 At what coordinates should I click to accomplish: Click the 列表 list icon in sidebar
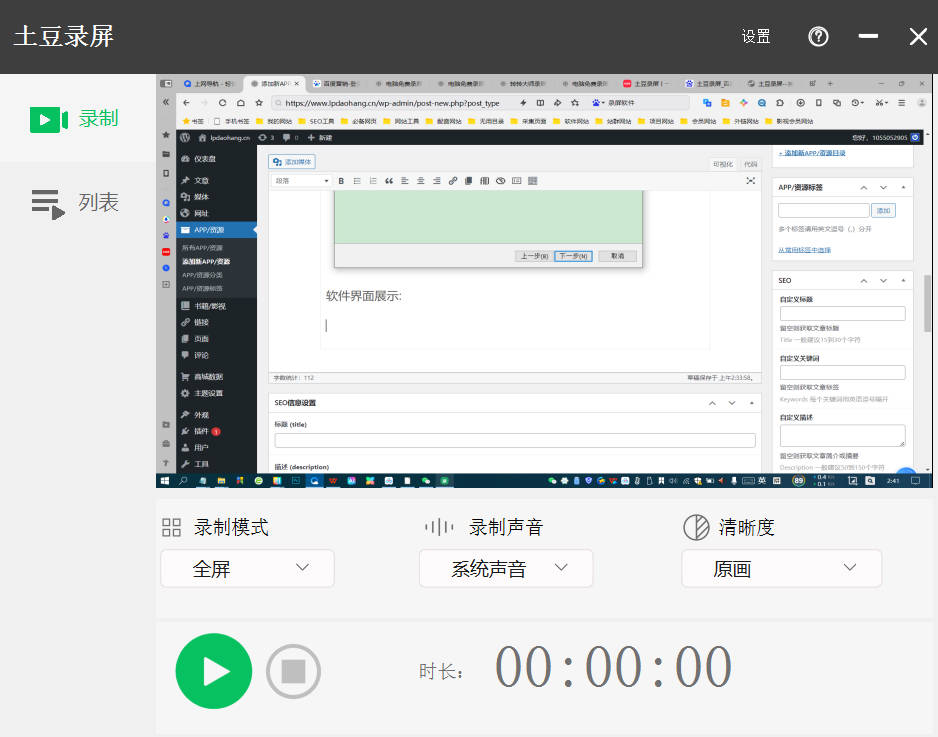coord(46,203)
